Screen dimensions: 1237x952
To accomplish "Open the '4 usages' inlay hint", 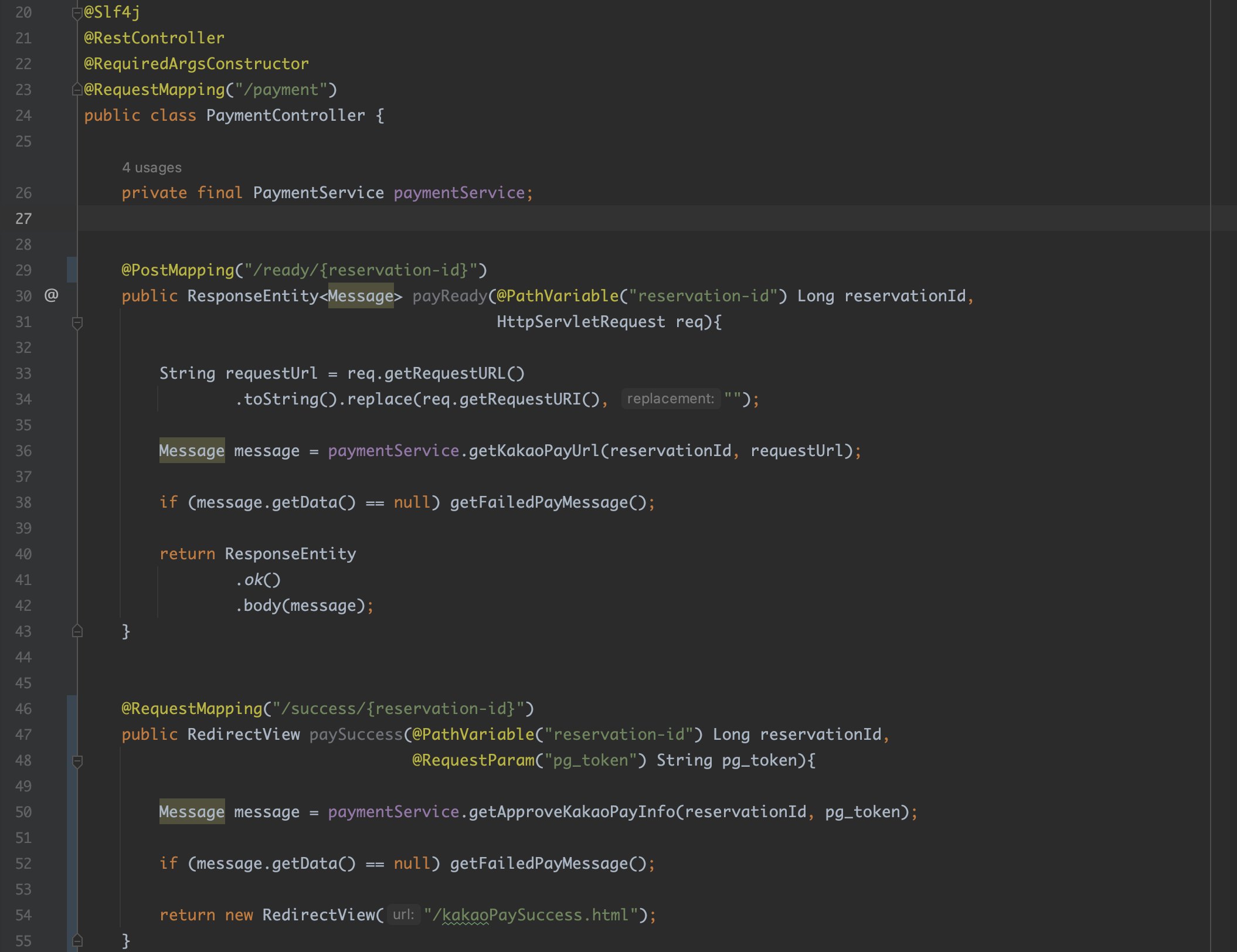I will (x=152, y=168).
